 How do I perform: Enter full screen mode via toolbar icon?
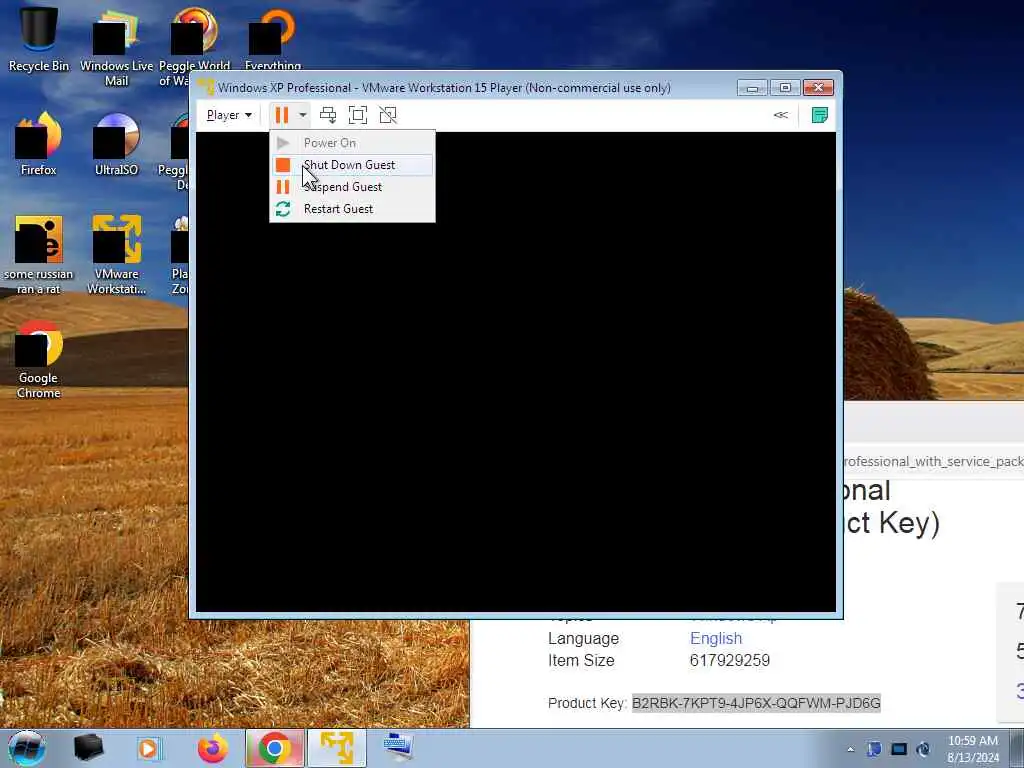[358, 115]
